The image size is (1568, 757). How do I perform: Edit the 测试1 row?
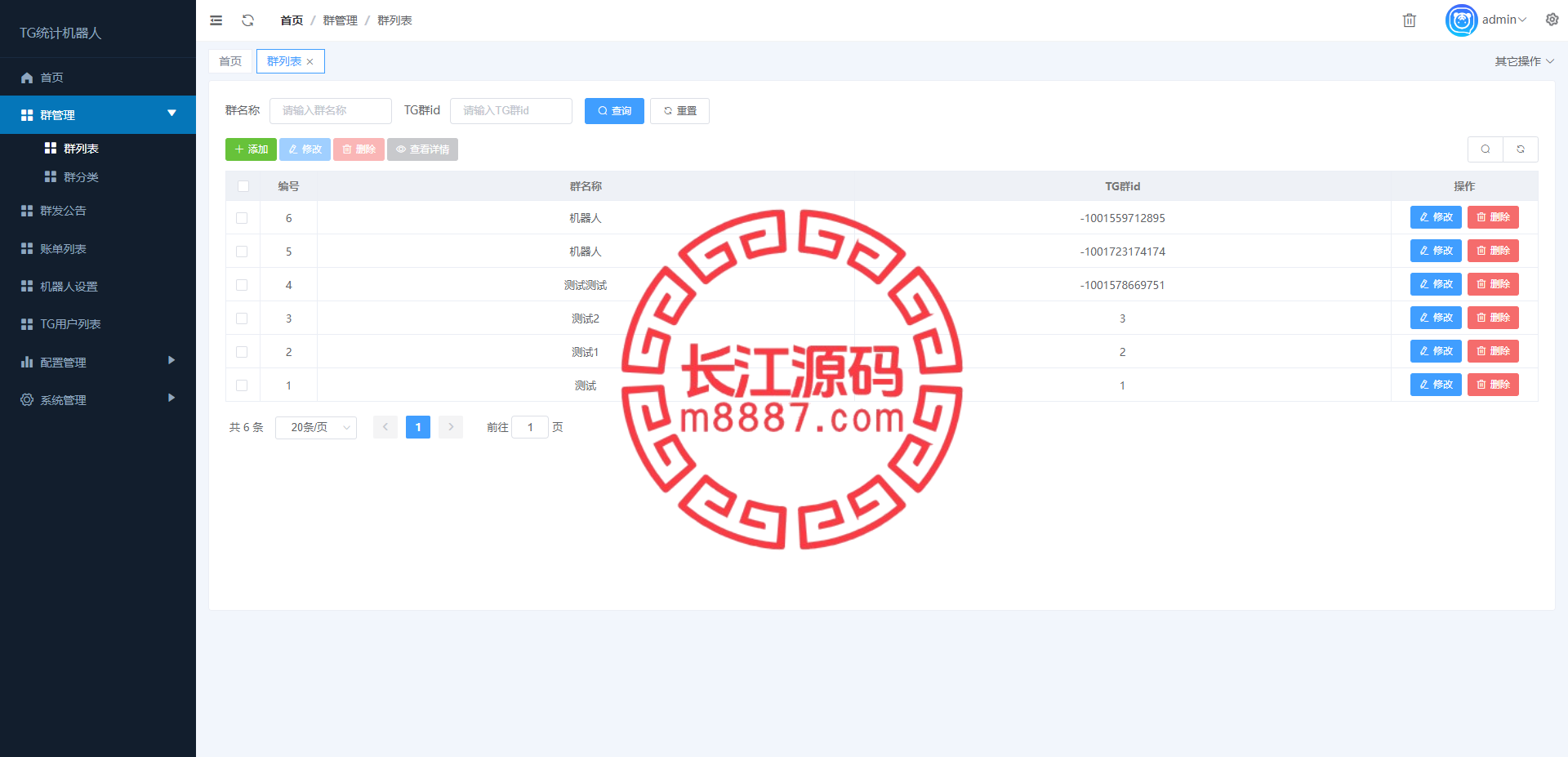click(1436, 351)
